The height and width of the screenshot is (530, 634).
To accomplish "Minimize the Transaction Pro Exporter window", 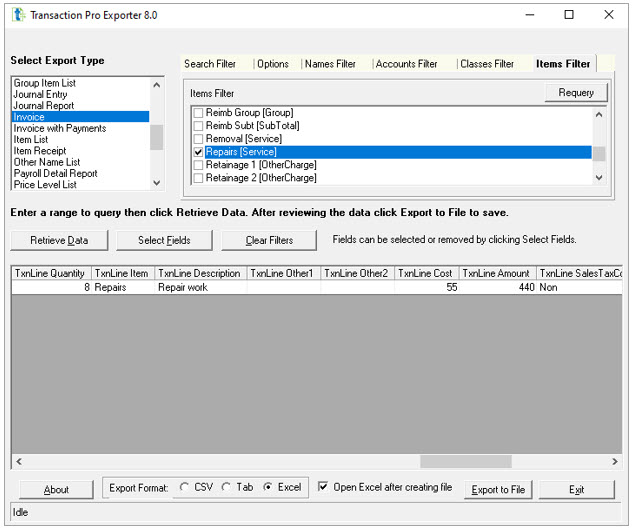I will (530, 15).
